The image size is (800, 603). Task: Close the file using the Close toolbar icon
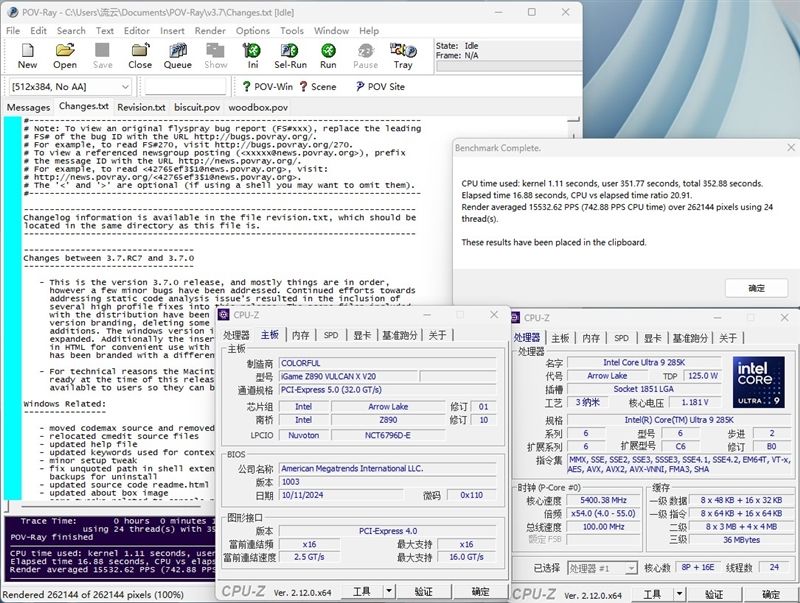point(140,56)
